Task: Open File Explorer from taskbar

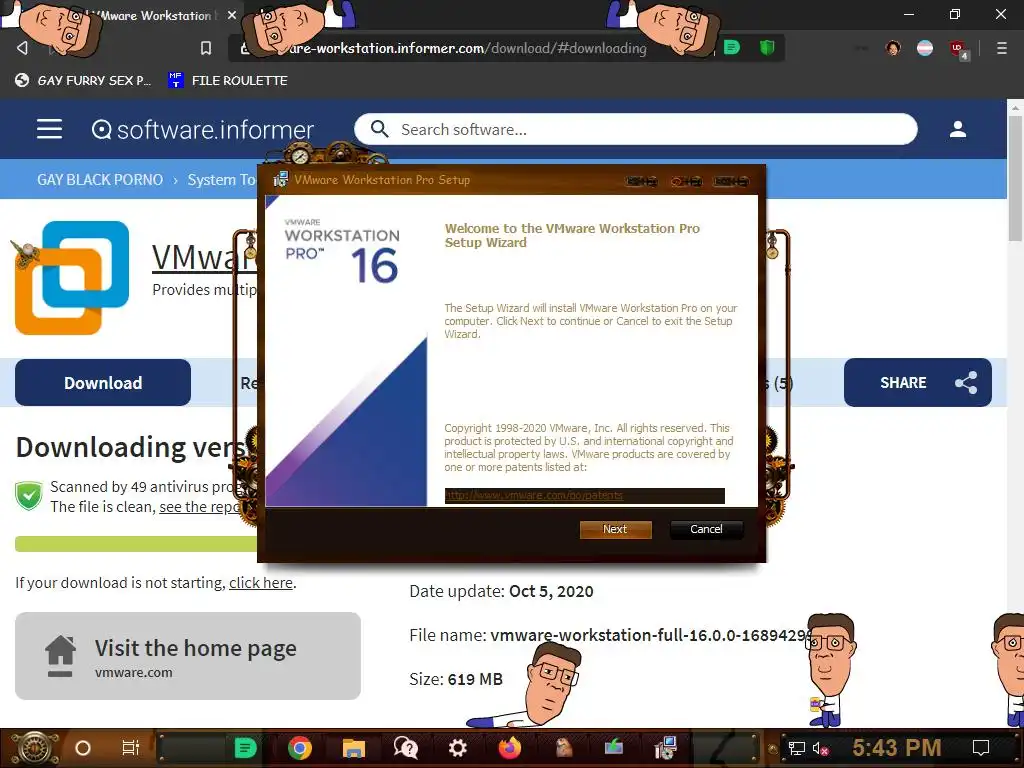Action: pos(353,748)
